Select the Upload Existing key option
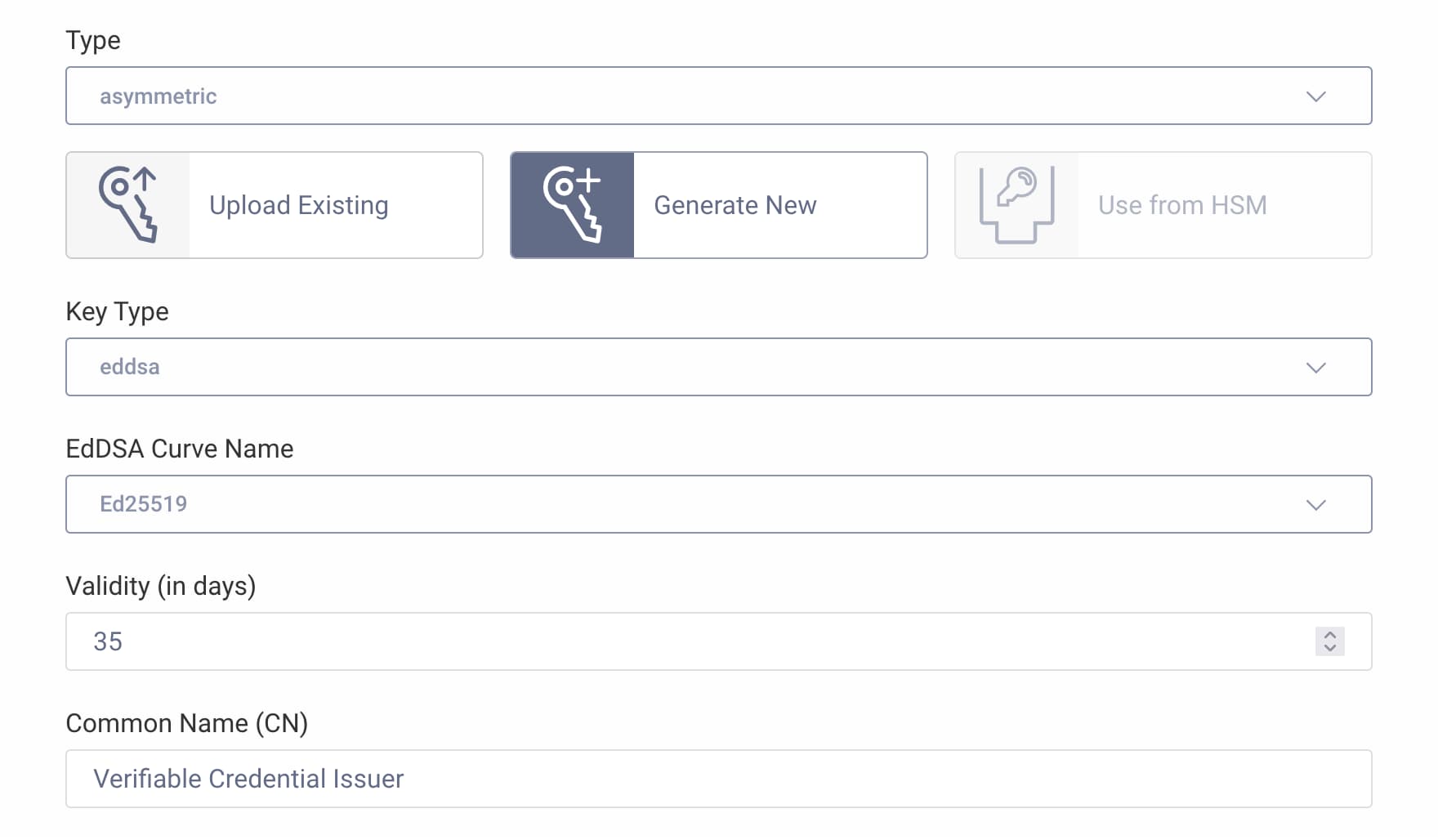 [274, 204]
